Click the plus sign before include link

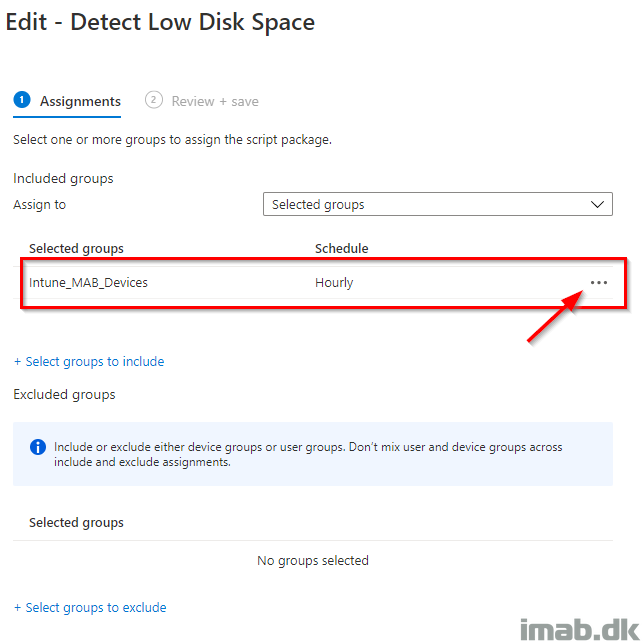(17, 362)
